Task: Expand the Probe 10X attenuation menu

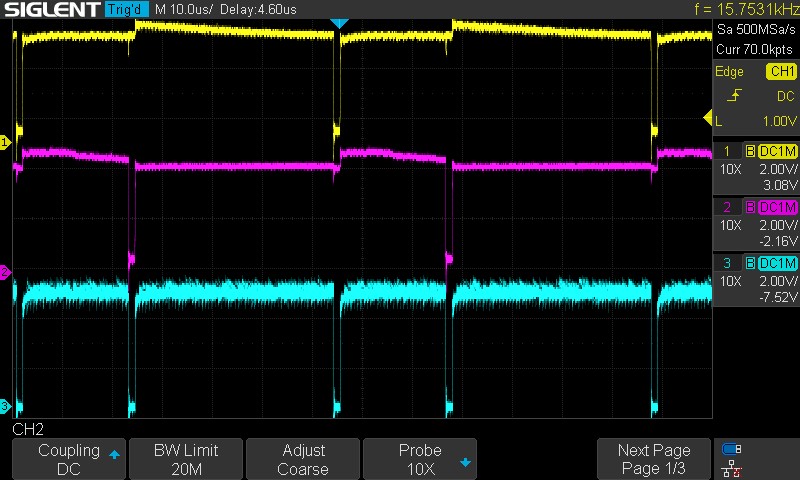Action: (420, 459)
